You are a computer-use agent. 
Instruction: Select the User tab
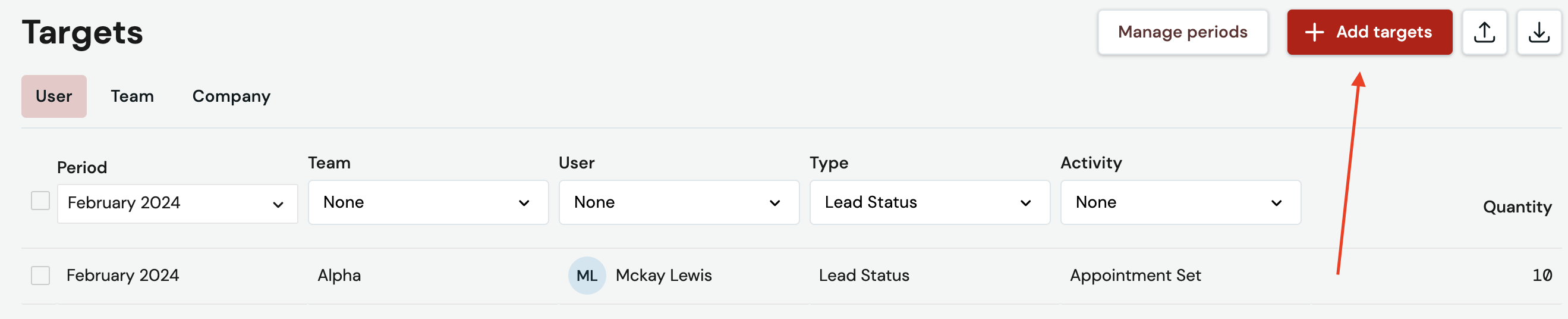point(54,96)
